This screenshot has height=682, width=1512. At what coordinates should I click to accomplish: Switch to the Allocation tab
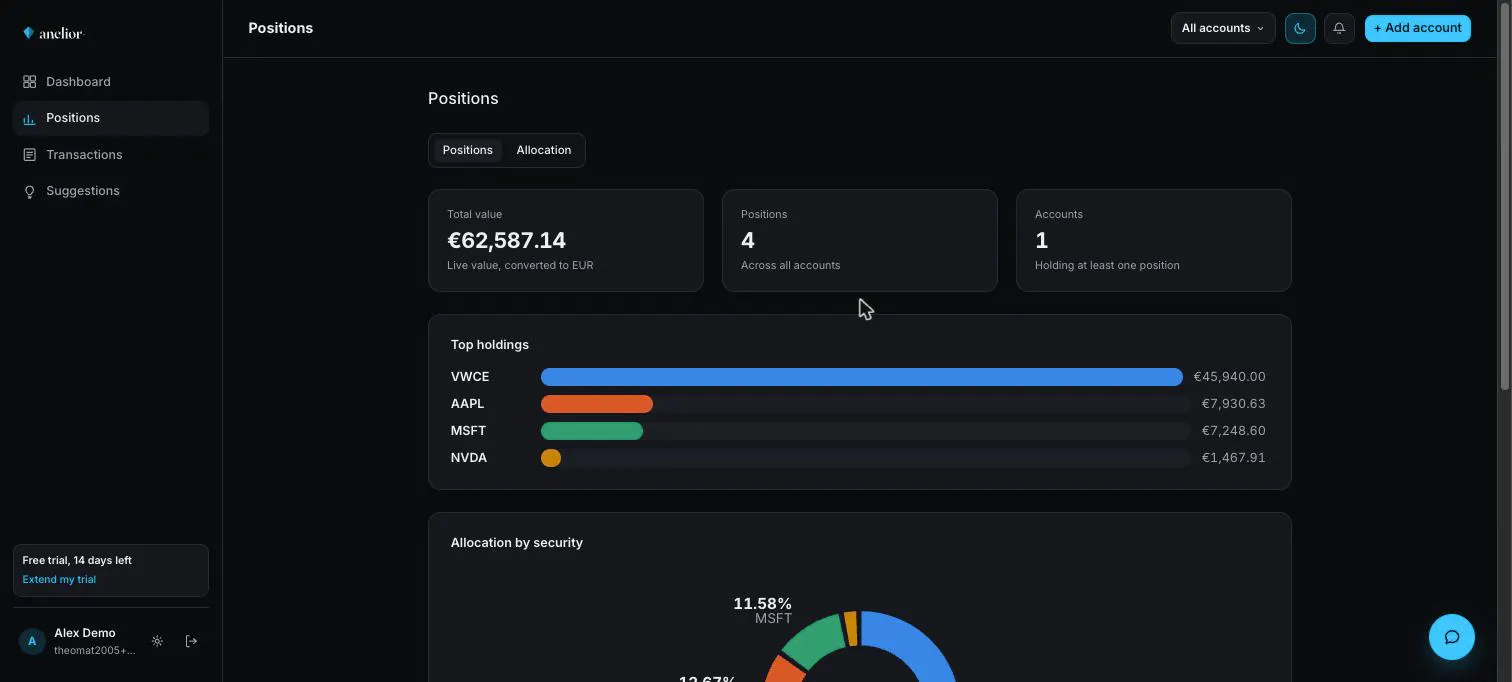click(x=544, y=150)
